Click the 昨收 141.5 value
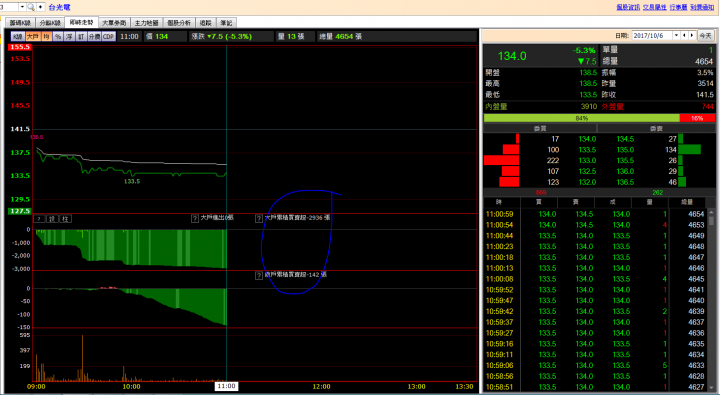 [705, 95]
